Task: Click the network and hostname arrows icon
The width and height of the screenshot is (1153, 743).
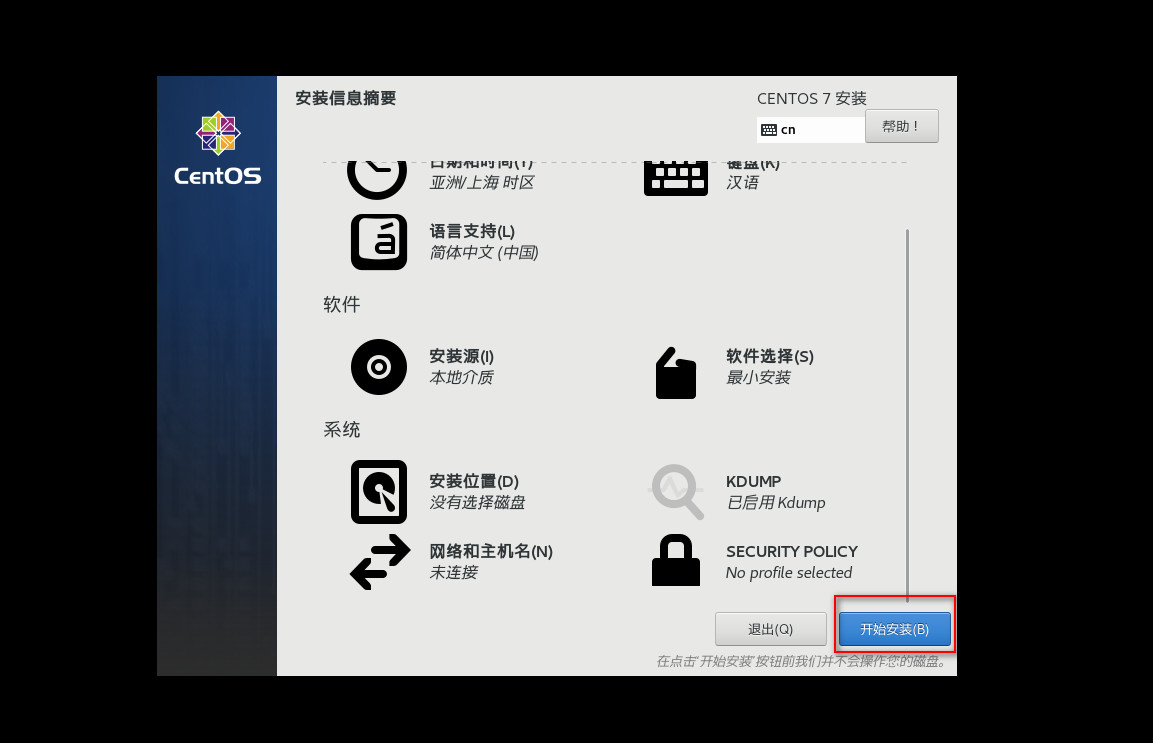Action: tap(380, 562)
